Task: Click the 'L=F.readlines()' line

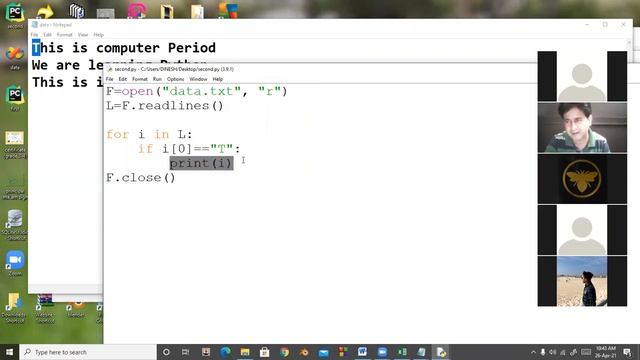Action: coord(165,106)
